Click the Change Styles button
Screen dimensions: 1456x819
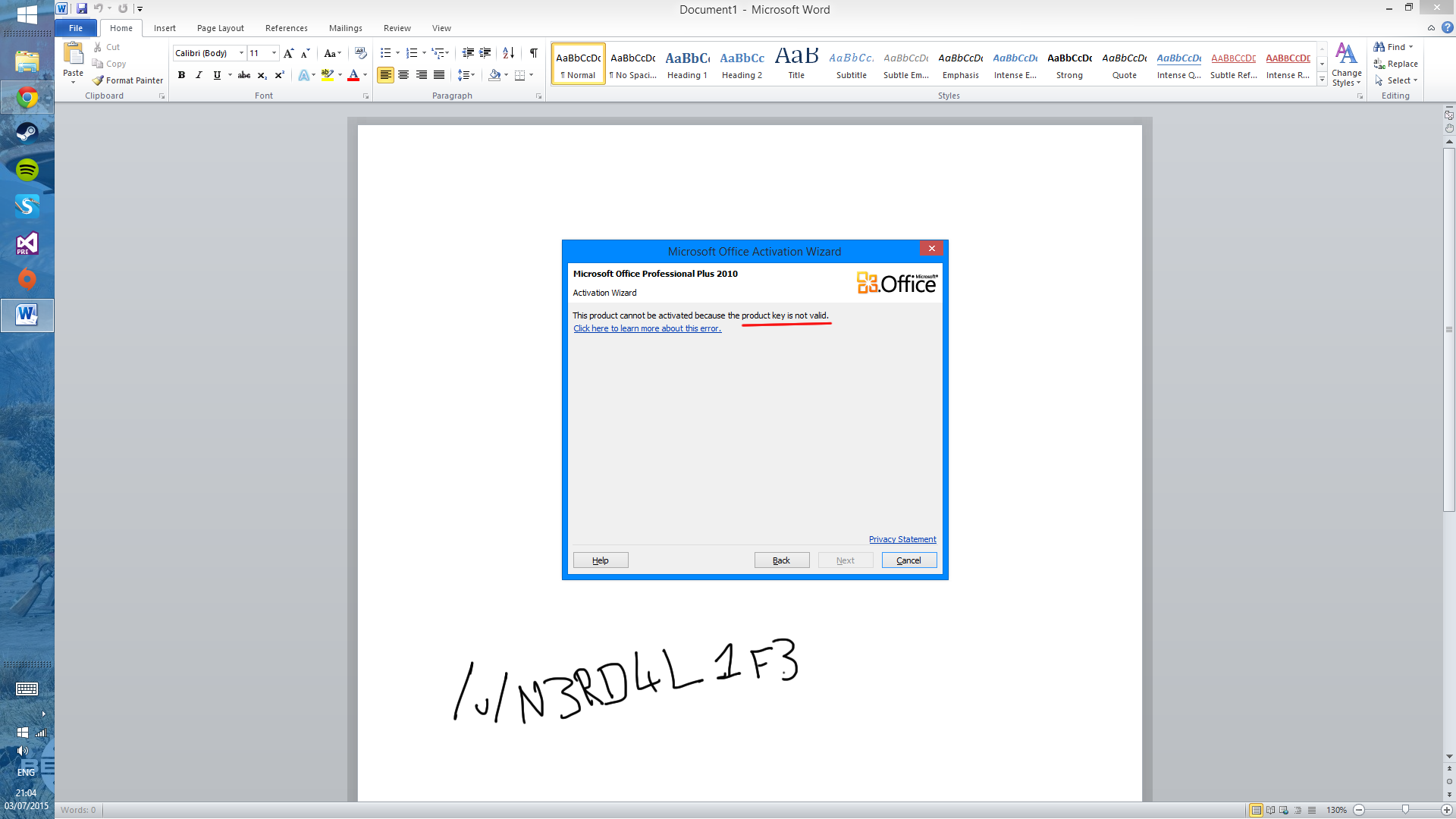coord(1347,64)
